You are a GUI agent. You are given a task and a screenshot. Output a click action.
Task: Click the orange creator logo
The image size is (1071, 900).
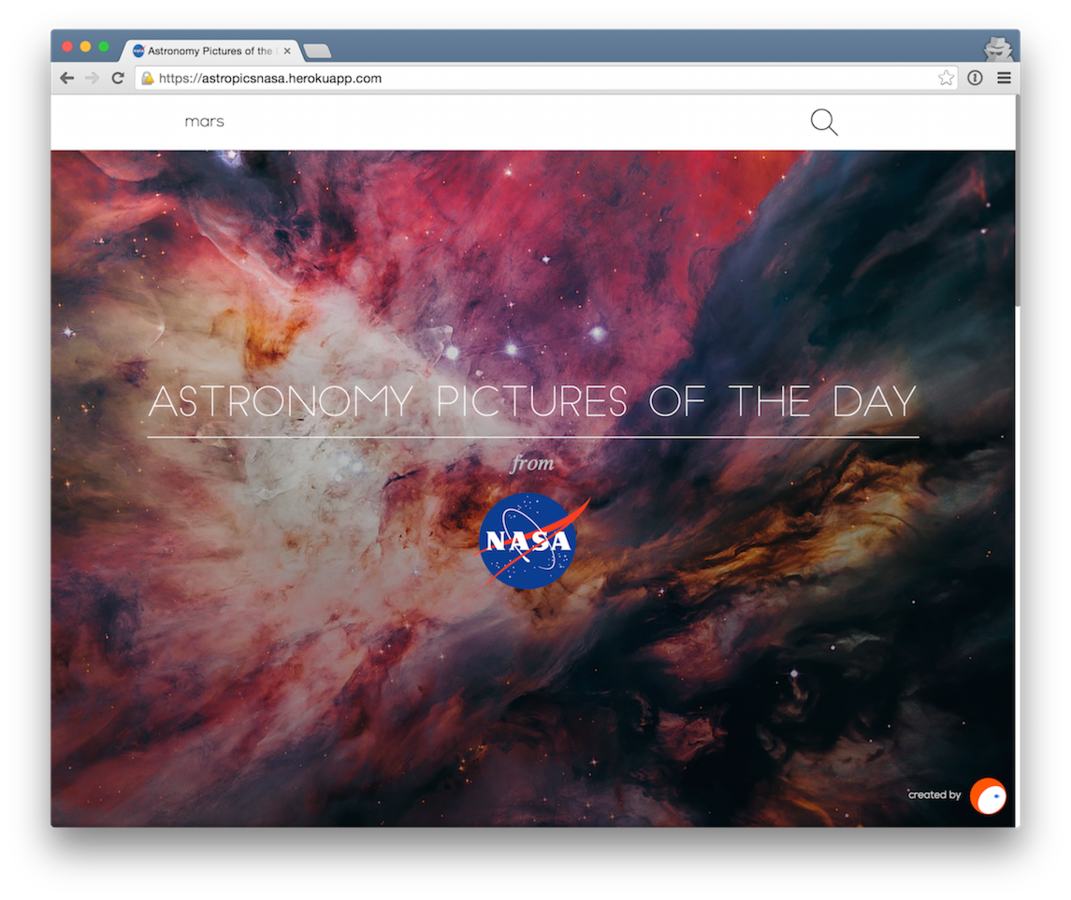click(x=988, y=796)
